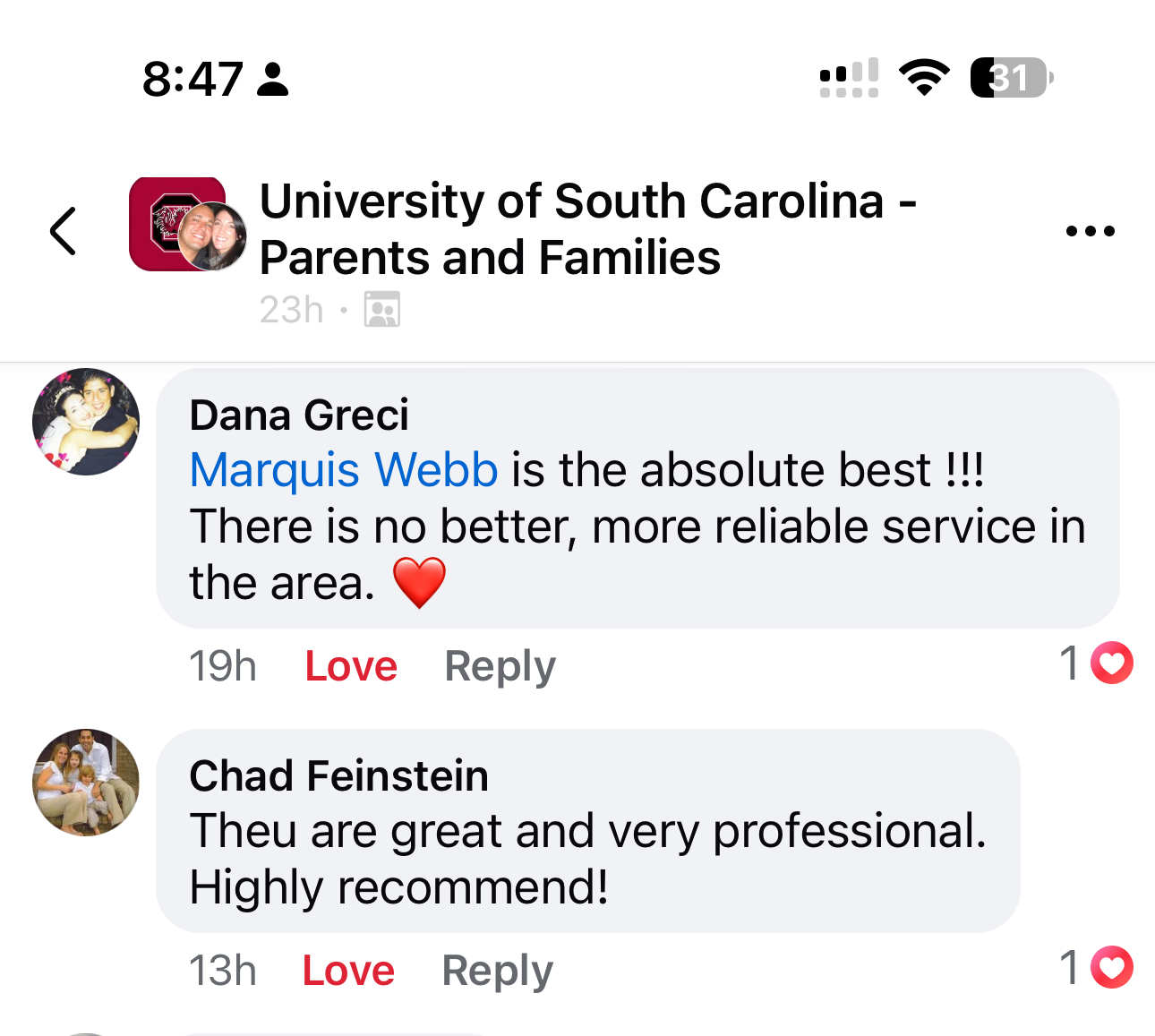Reply to Dana Greci's comment
The image size is (1155, 1036).
500,666
